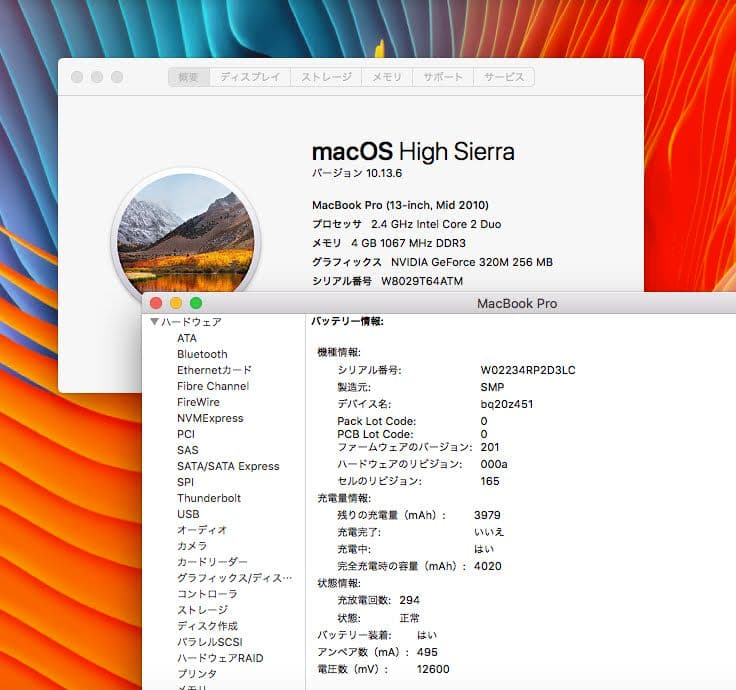Screen dimensions: 736x690
Task: Open the ディスプレイ tab in About This Mac
Action: [x=250, y=77]
